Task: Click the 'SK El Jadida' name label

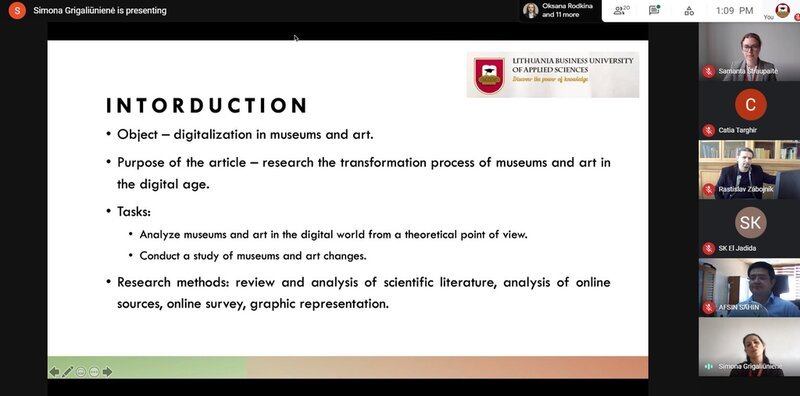Action: point(737,249)
